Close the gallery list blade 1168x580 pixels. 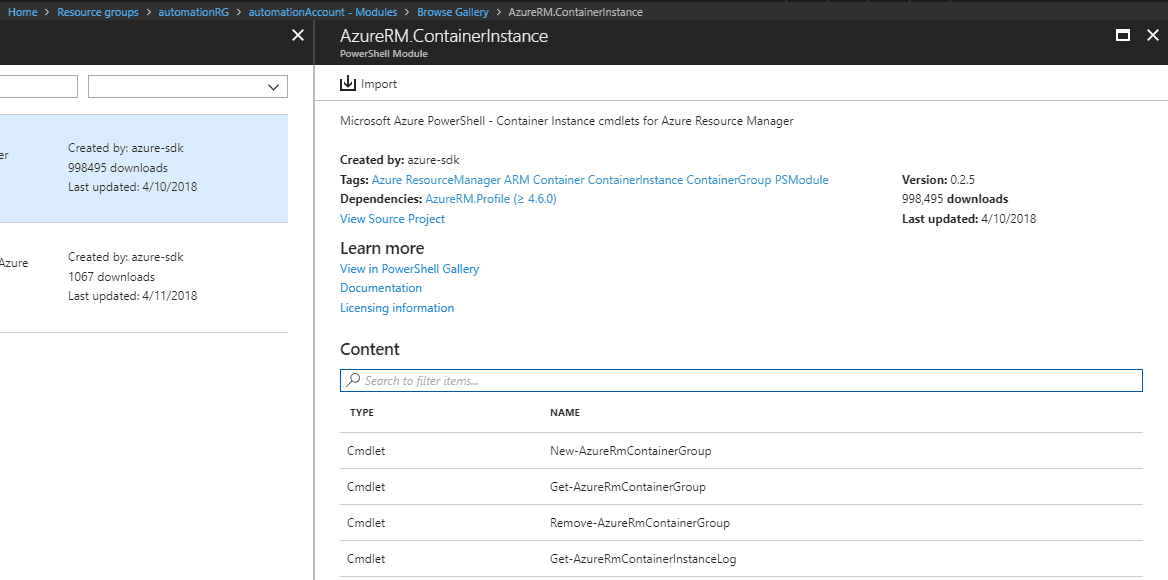pyautogui.click(x=297, y=34)
